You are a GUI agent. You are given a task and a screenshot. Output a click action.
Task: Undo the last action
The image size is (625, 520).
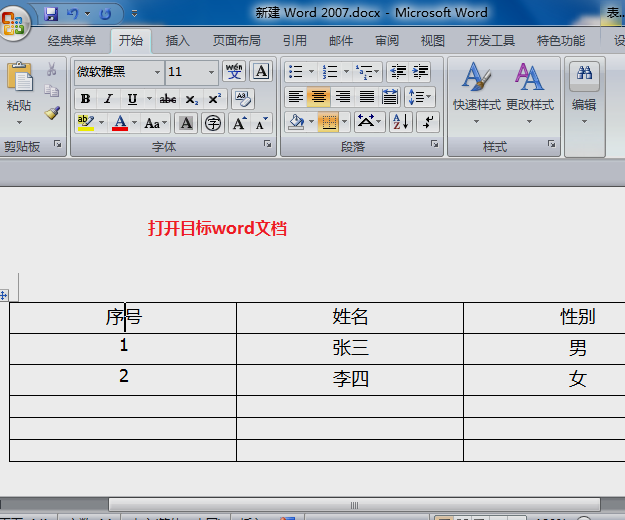[73, 14]
